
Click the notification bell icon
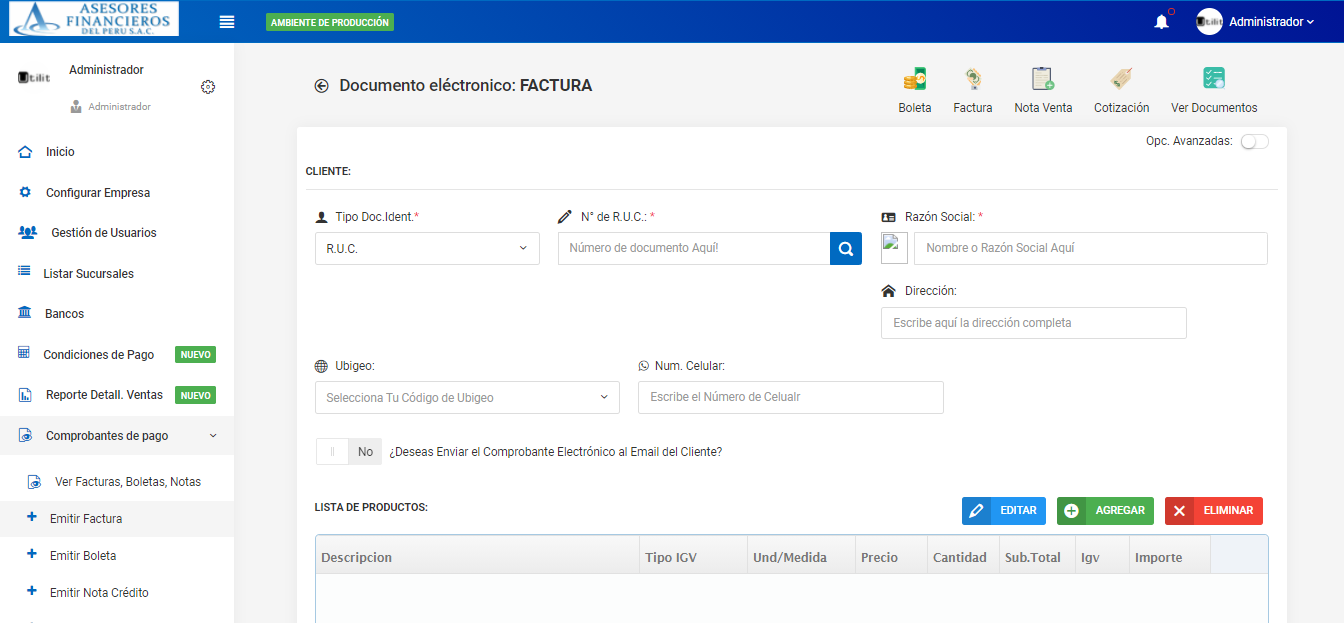tap(1161, 22)
